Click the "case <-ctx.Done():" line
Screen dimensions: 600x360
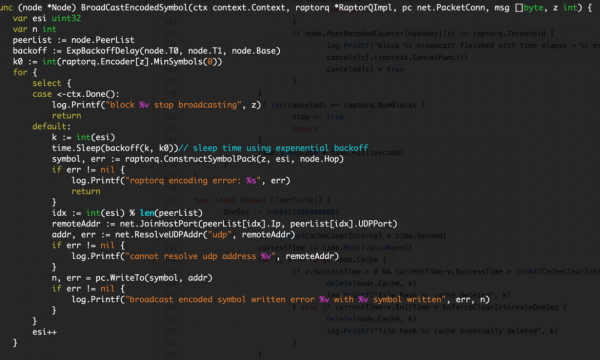[76, 94]
